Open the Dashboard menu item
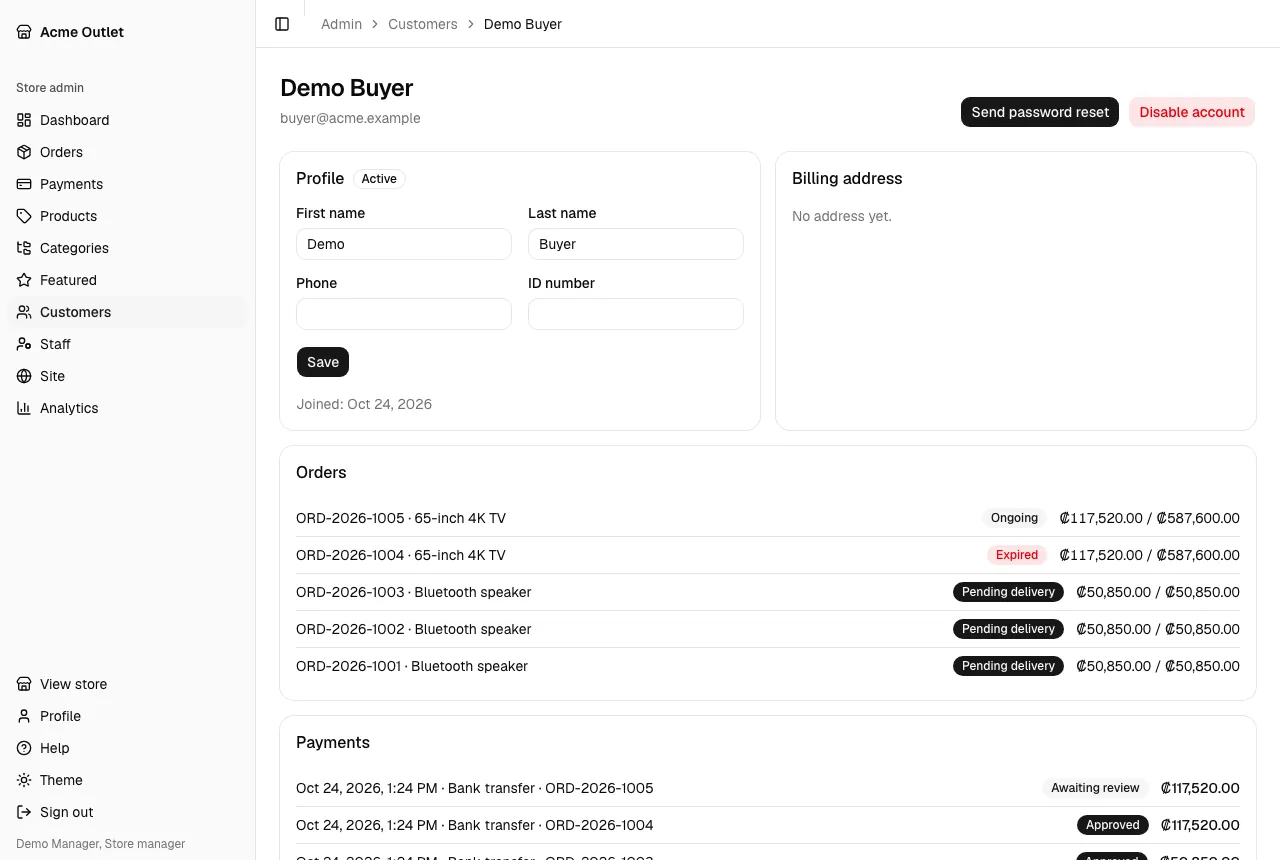This screenshot has width=1280, height=860. pos(127,120)
